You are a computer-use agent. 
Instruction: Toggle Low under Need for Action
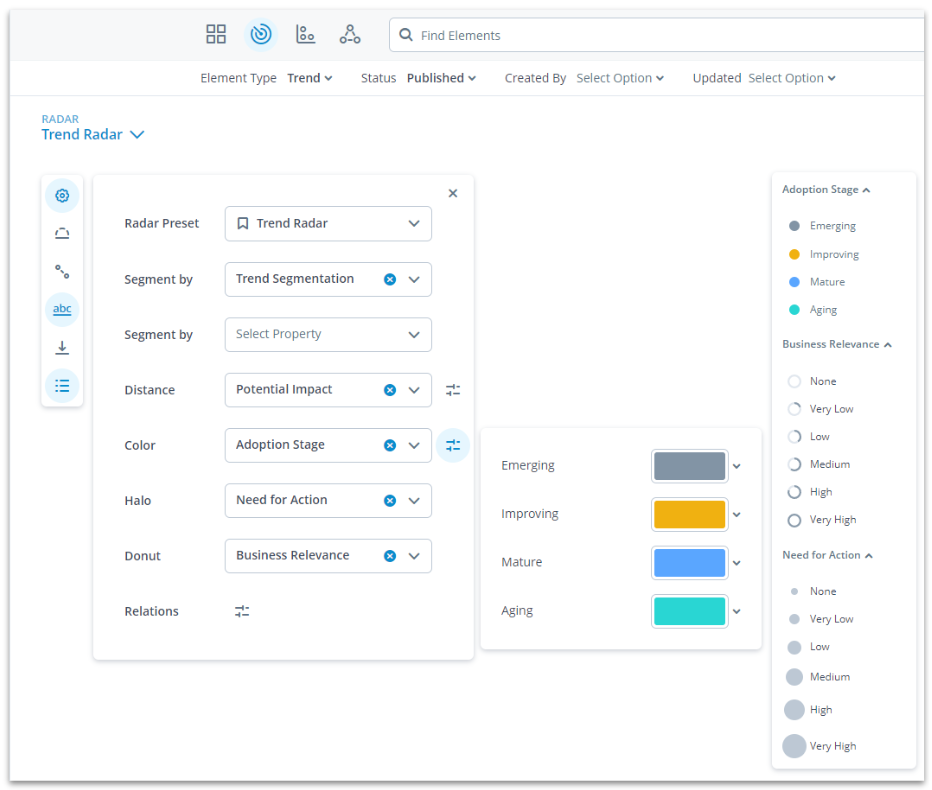808,647
